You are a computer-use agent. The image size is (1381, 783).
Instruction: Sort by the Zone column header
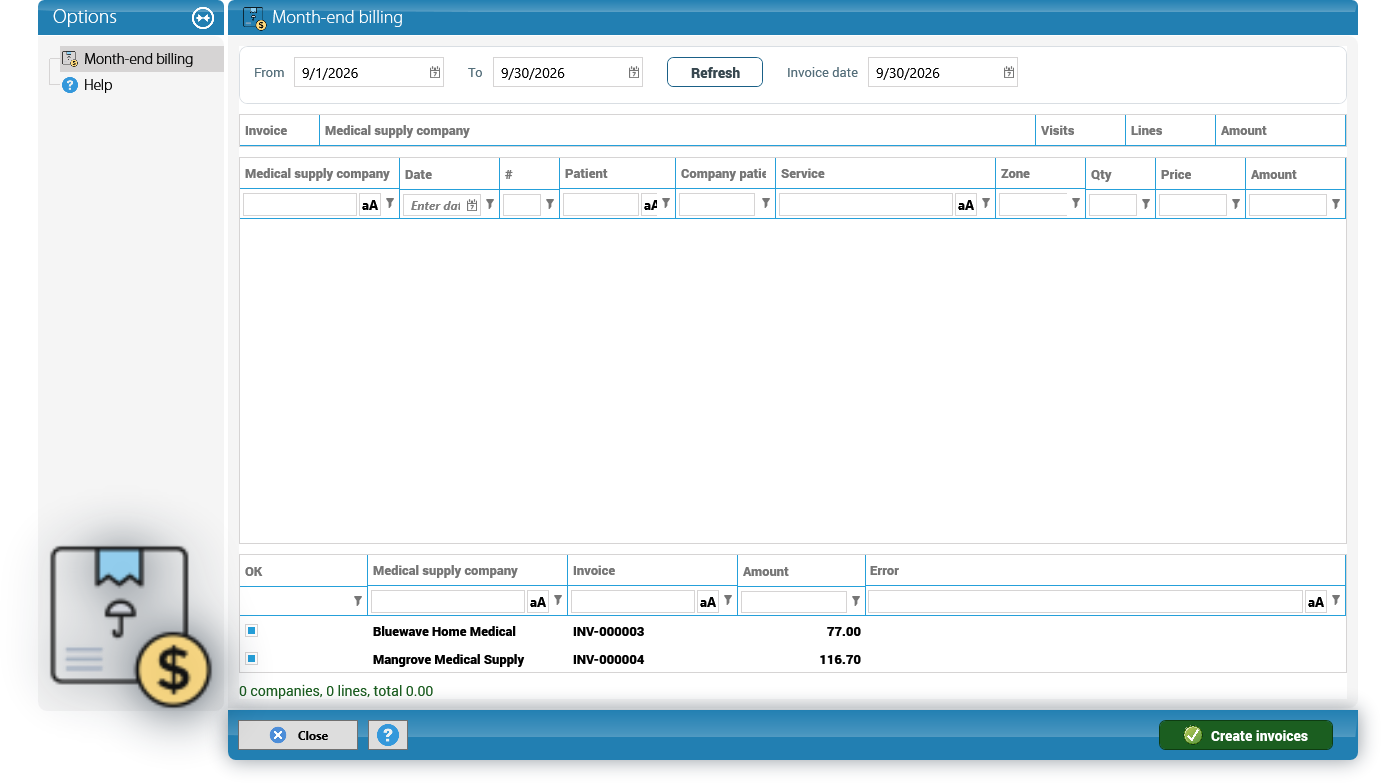pyautogui.click(x=1041, y=174)
